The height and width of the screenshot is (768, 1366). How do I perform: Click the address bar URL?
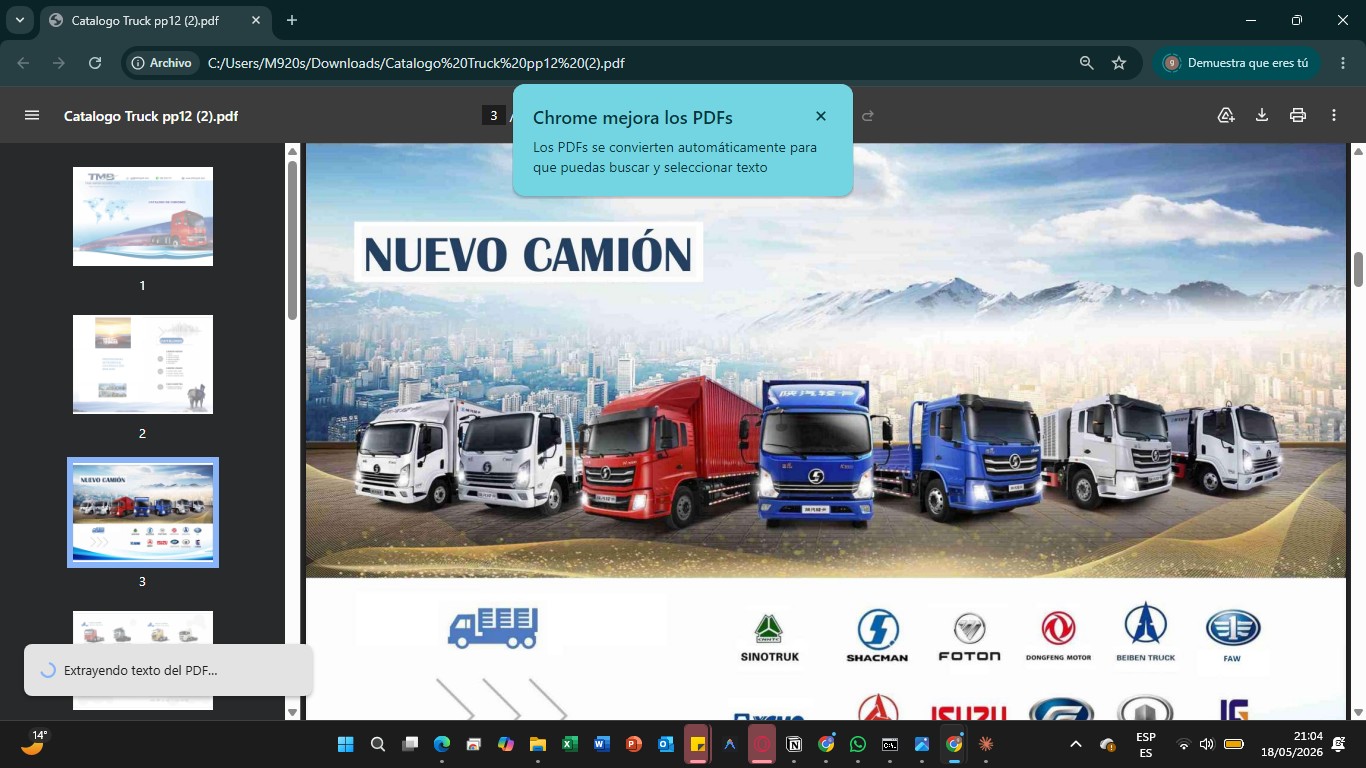click(416, 62)
